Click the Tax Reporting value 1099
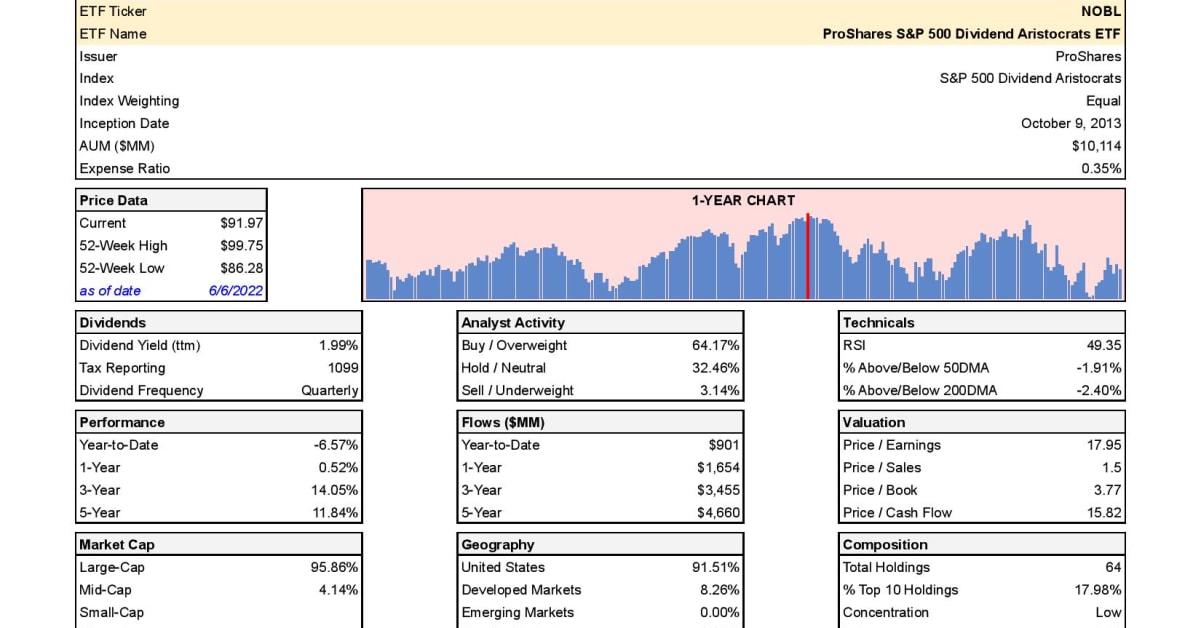 click(x=343, y=367)
